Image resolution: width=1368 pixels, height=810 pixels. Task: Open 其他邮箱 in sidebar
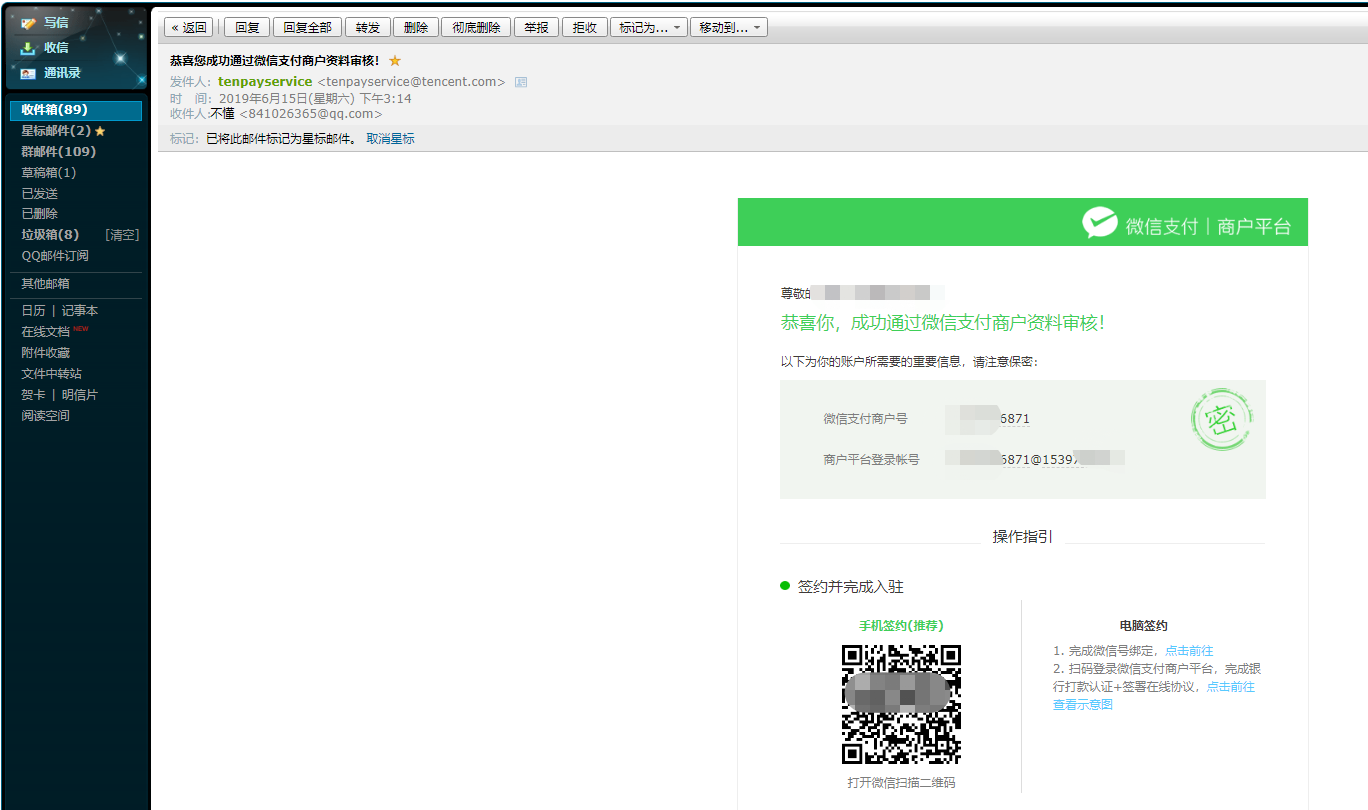pos(46,284)
